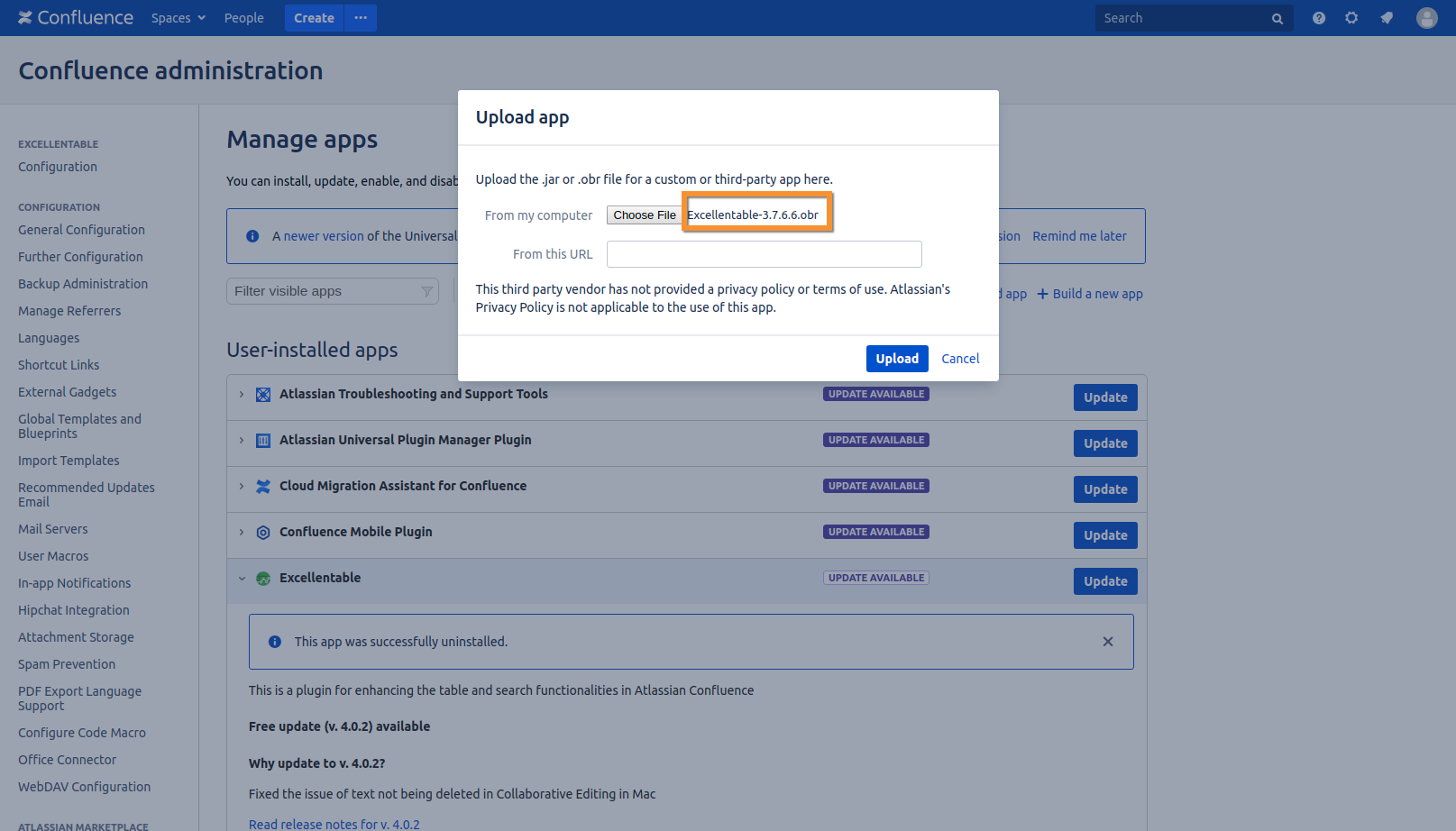Open WebDAV Configuration
This screenshot has height=831, width=1456.
point(85,787)
